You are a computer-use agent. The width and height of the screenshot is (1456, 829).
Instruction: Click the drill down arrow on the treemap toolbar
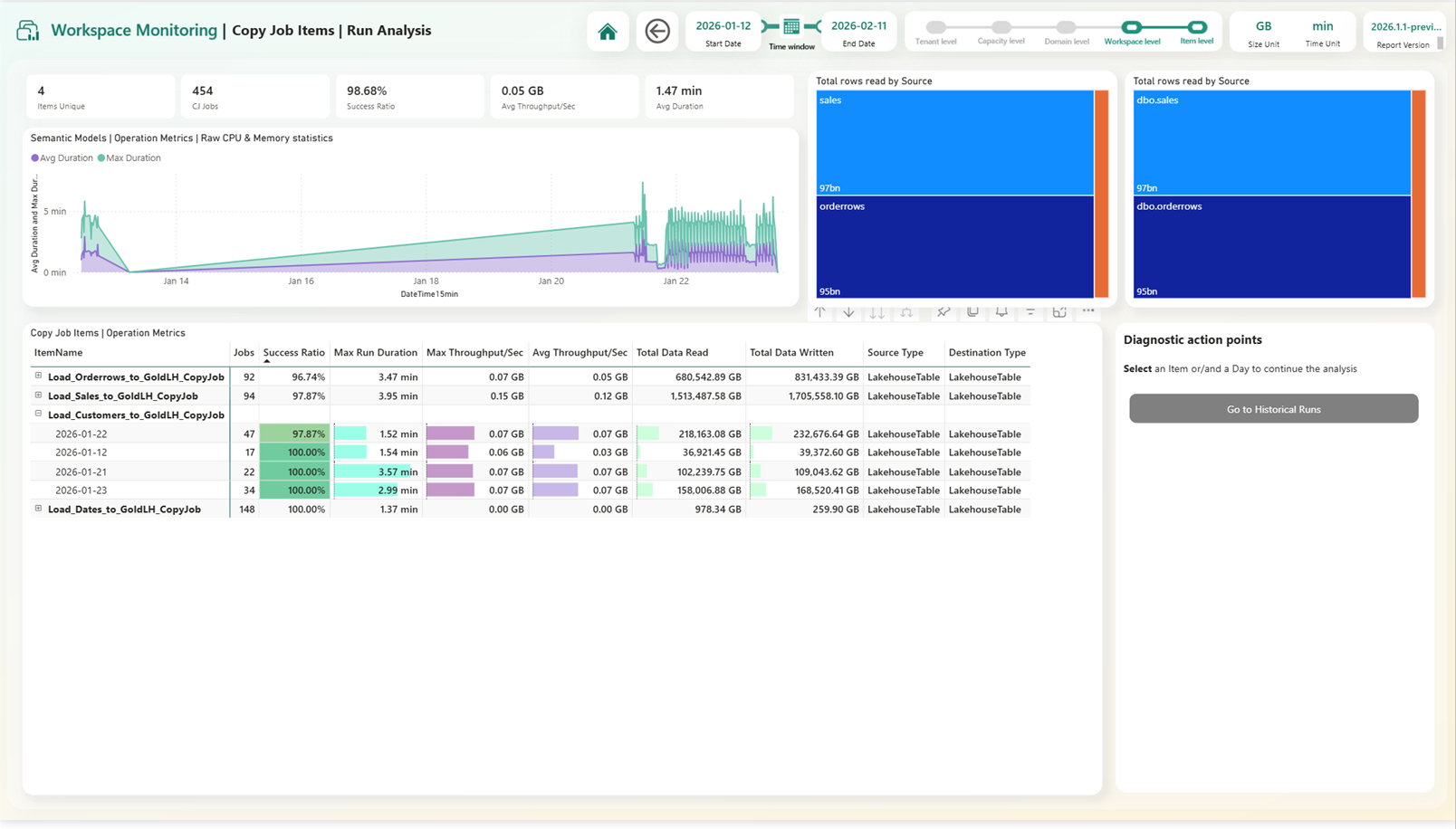click(848, 312)
